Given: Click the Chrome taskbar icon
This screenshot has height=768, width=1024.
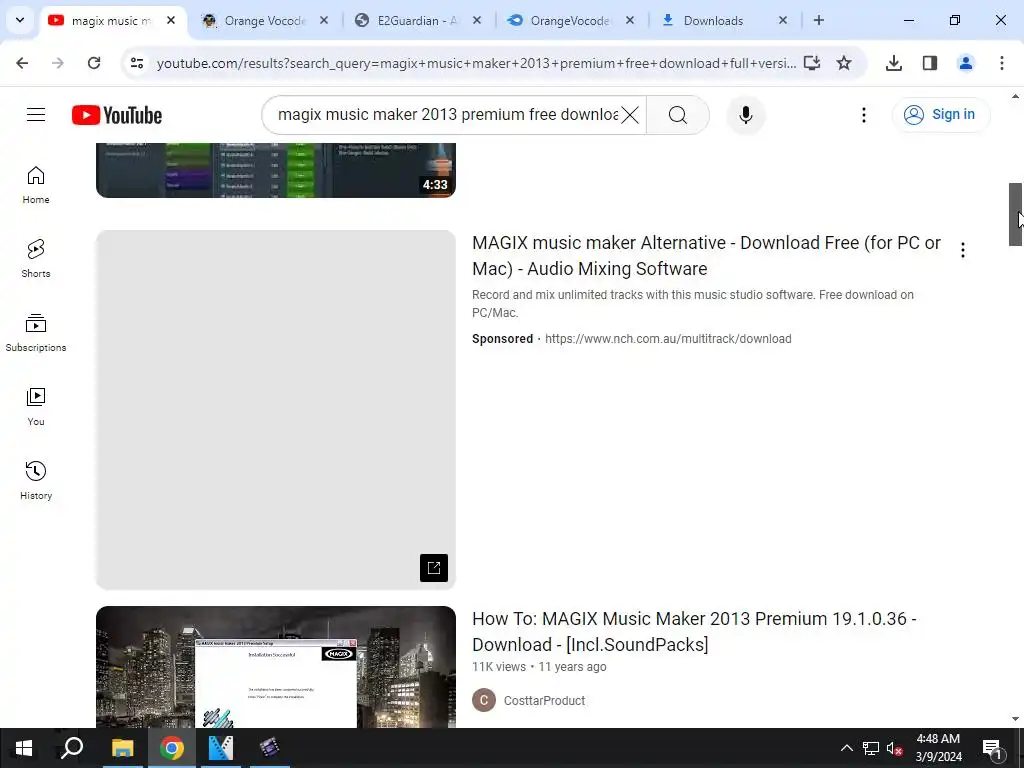Looking at the screenshot, I should [x=171, y=748].
